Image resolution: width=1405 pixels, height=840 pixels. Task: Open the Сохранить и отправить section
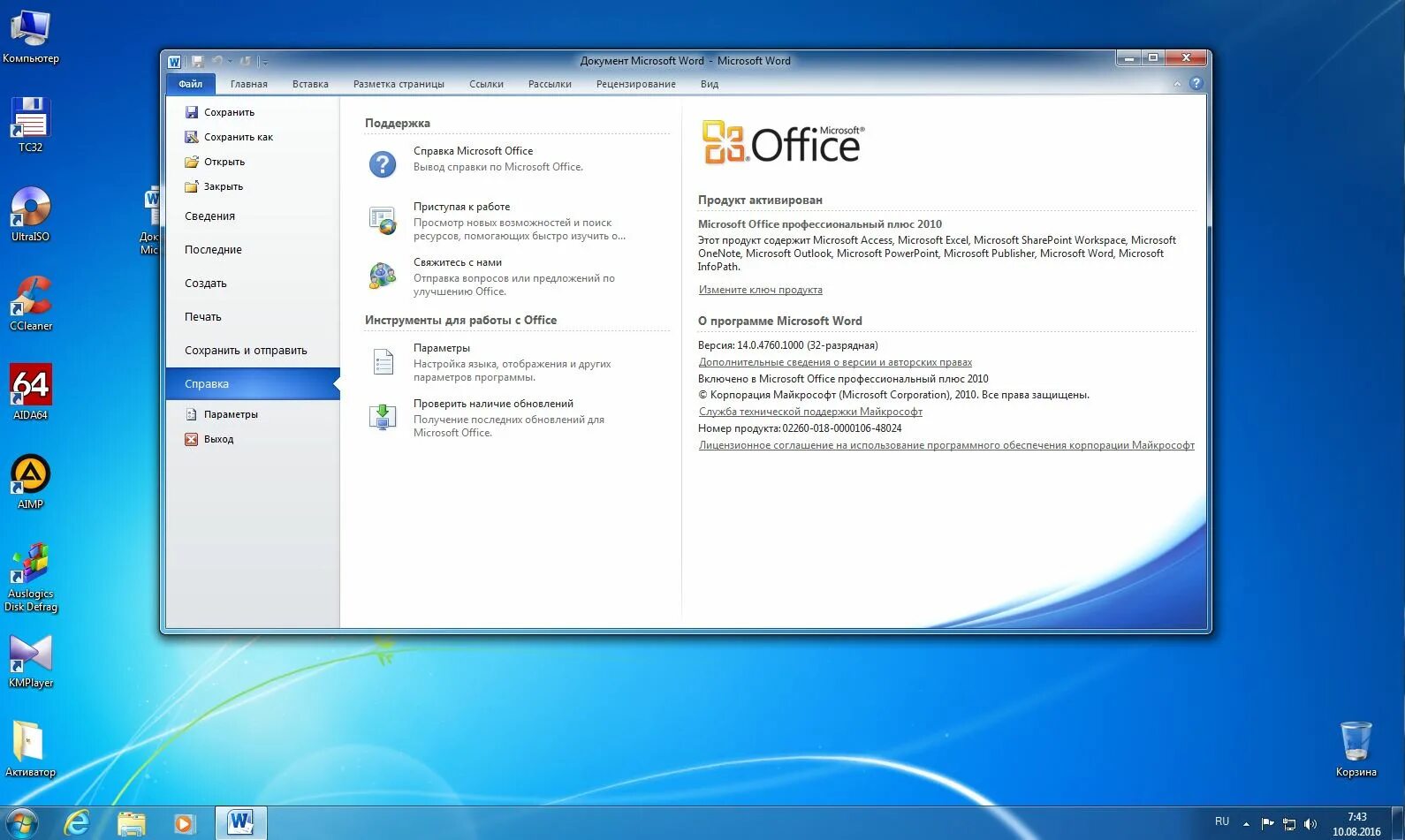[246, 350]
